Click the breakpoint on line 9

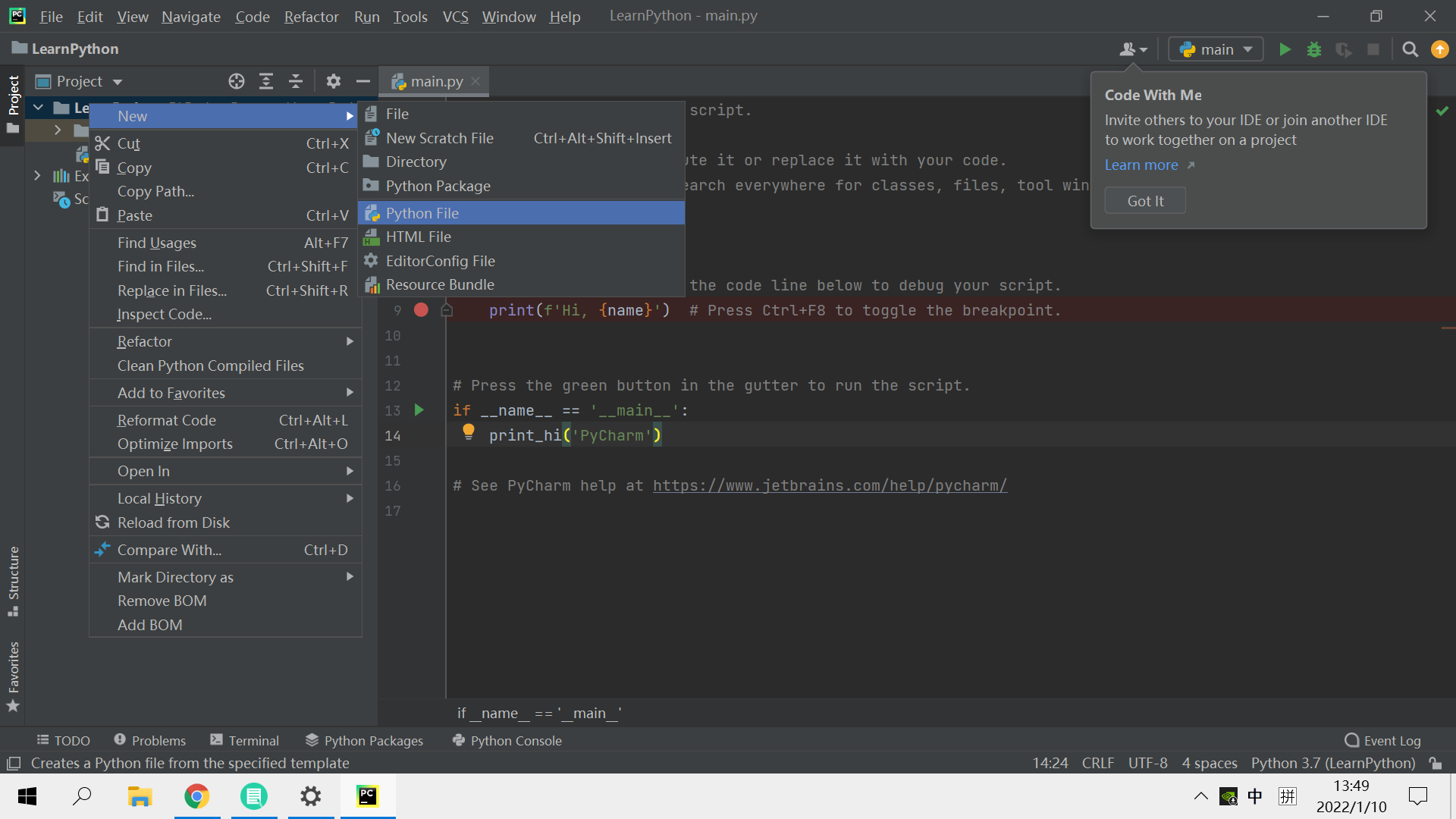(x=420, y=310)
